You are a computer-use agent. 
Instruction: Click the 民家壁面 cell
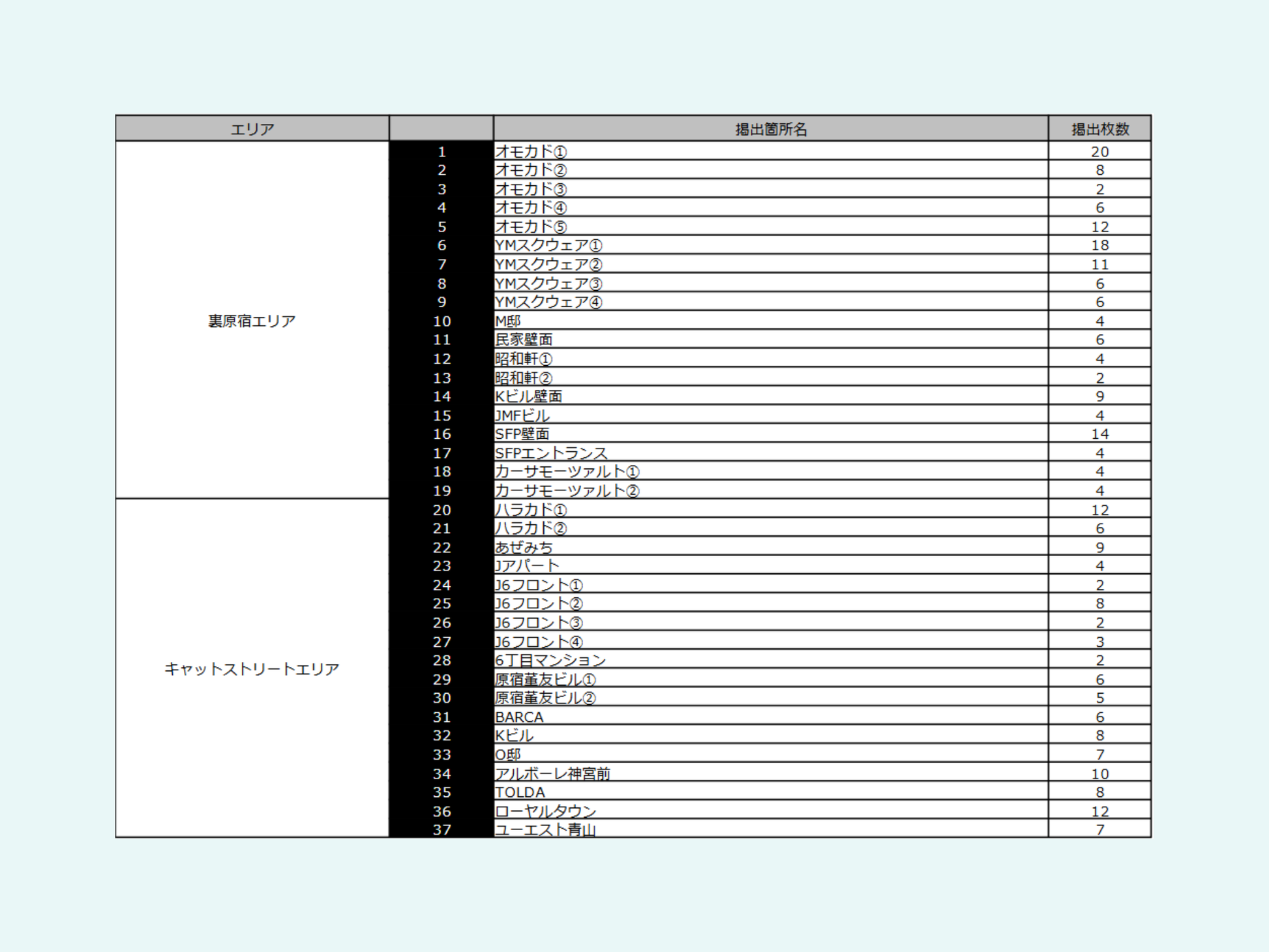tap(771, 339)
